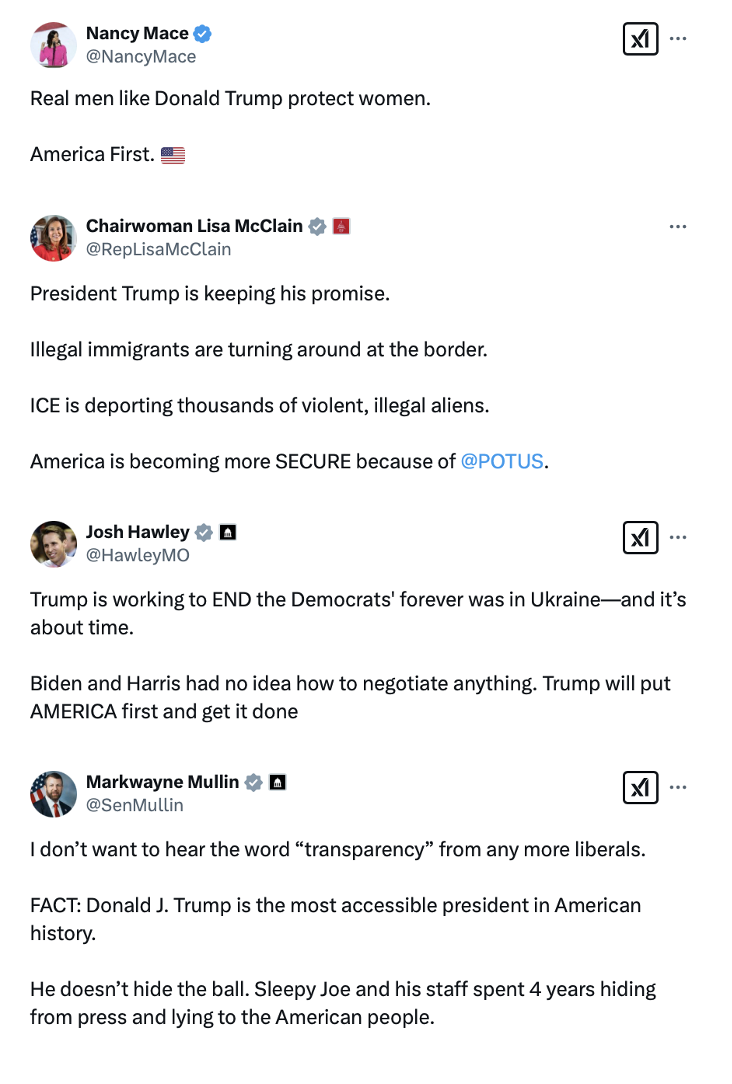Click Nancy Mace's blue verified badge
This screenshot has width=732, height=1084.
(203, 34)
